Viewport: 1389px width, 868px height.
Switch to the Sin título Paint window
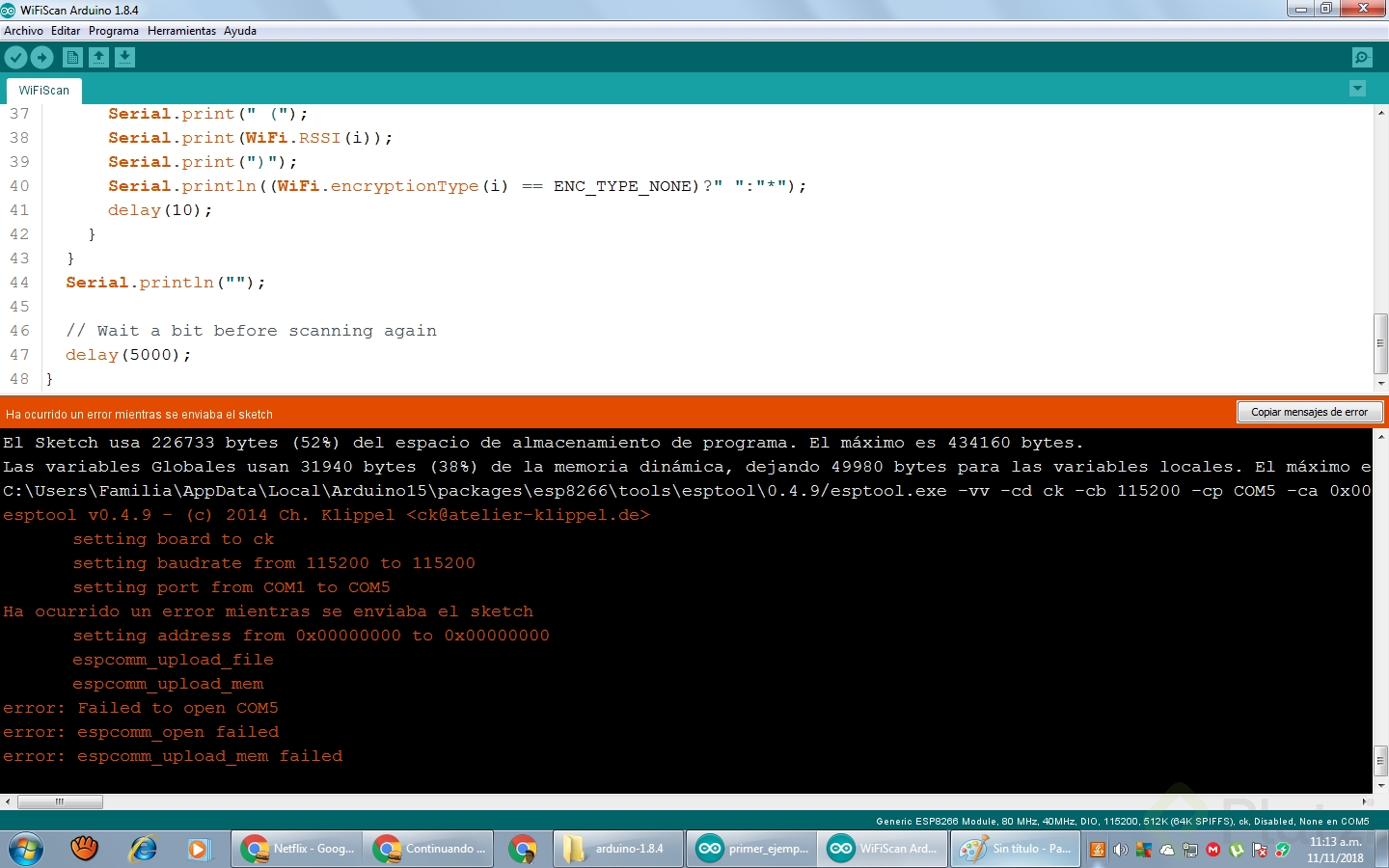pos(1016,849)
